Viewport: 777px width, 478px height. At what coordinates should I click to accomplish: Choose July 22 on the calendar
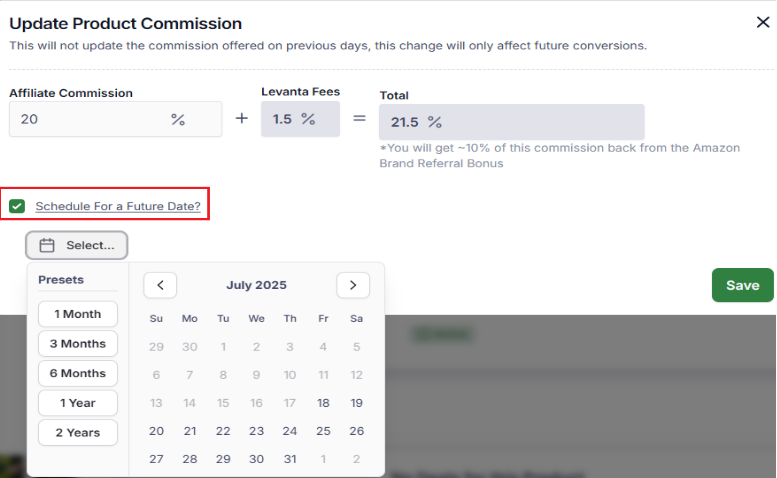223,431
